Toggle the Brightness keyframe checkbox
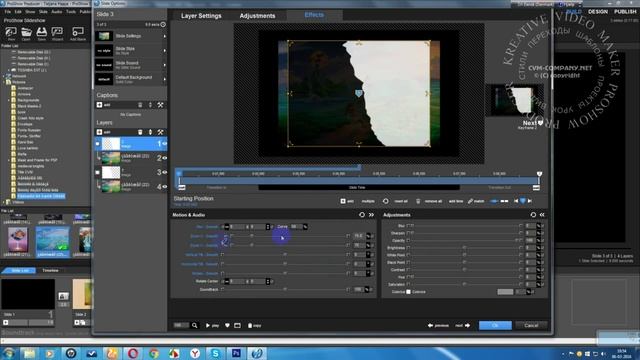Screen dimensions: 640x360 click(x=408, y=248)
